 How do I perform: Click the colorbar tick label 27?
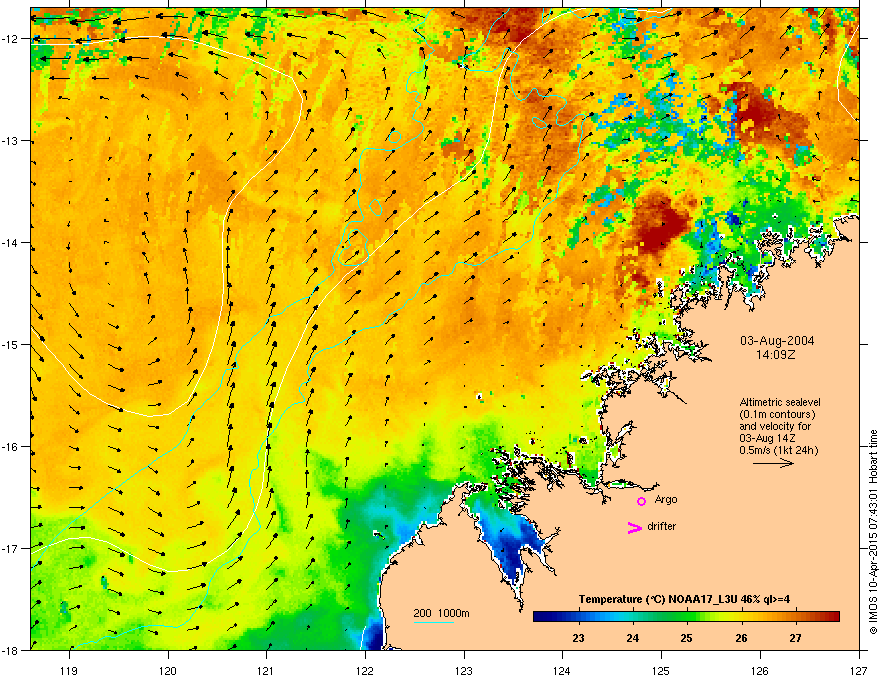[795, 638]
